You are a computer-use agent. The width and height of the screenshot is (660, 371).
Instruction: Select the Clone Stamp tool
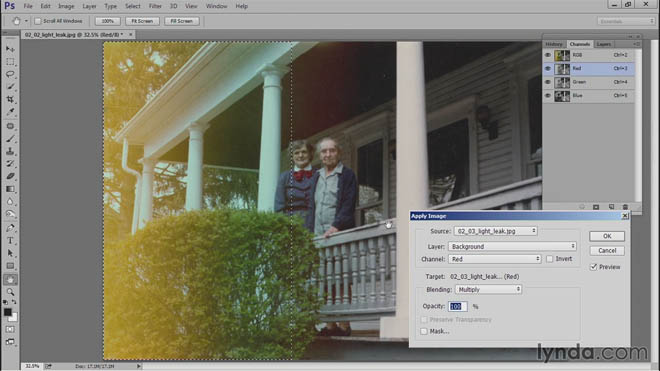tap(10, 151)
